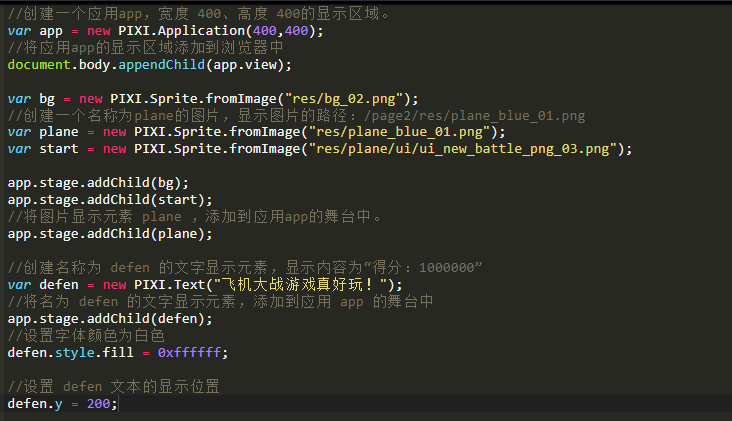This screenshot has width=732, height=421.
Task: Click the comment about setting the defen text position
Action: [x=113, y=386]
